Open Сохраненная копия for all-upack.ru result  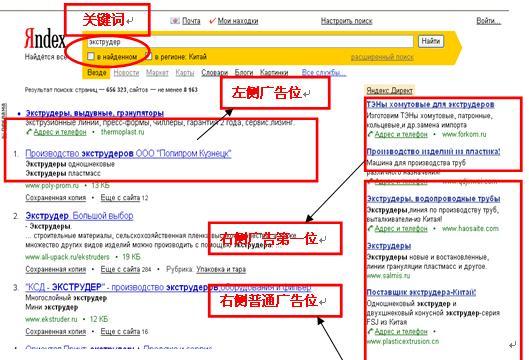point(56,269)
